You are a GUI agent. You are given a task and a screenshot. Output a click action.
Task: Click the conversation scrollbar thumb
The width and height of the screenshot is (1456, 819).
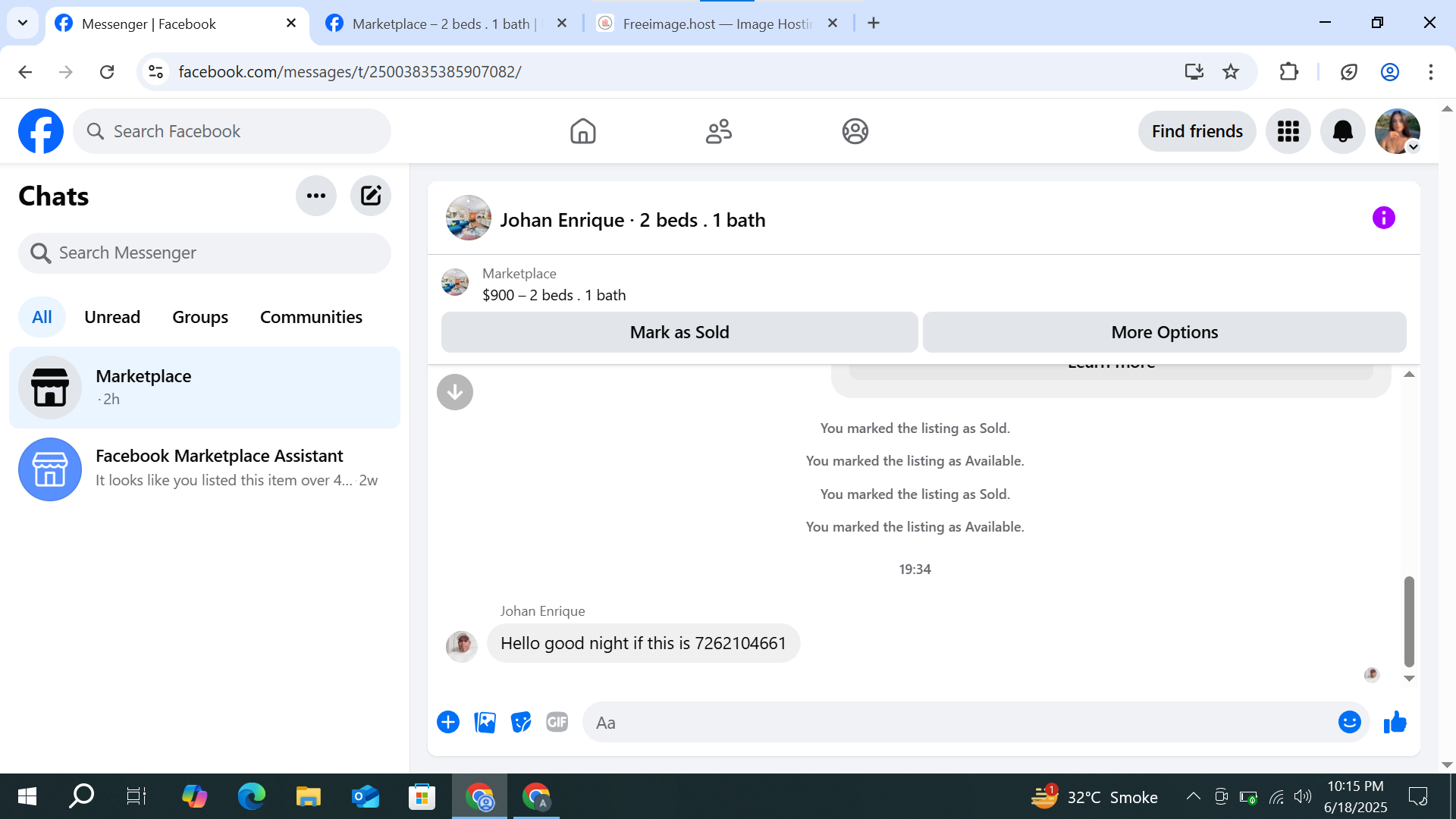coord(1408,620)
